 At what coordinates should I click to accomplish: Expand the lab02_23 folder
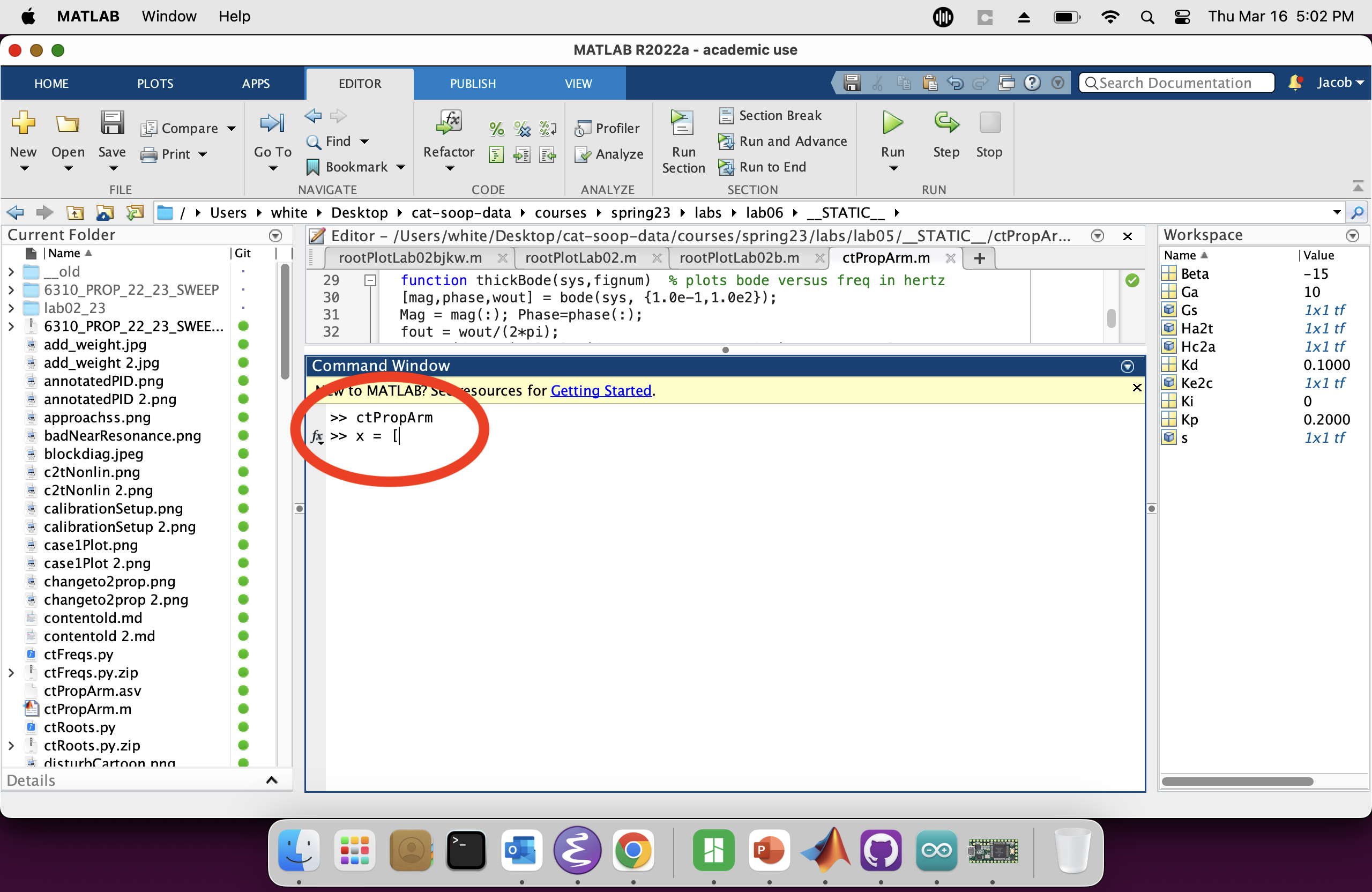11,308
